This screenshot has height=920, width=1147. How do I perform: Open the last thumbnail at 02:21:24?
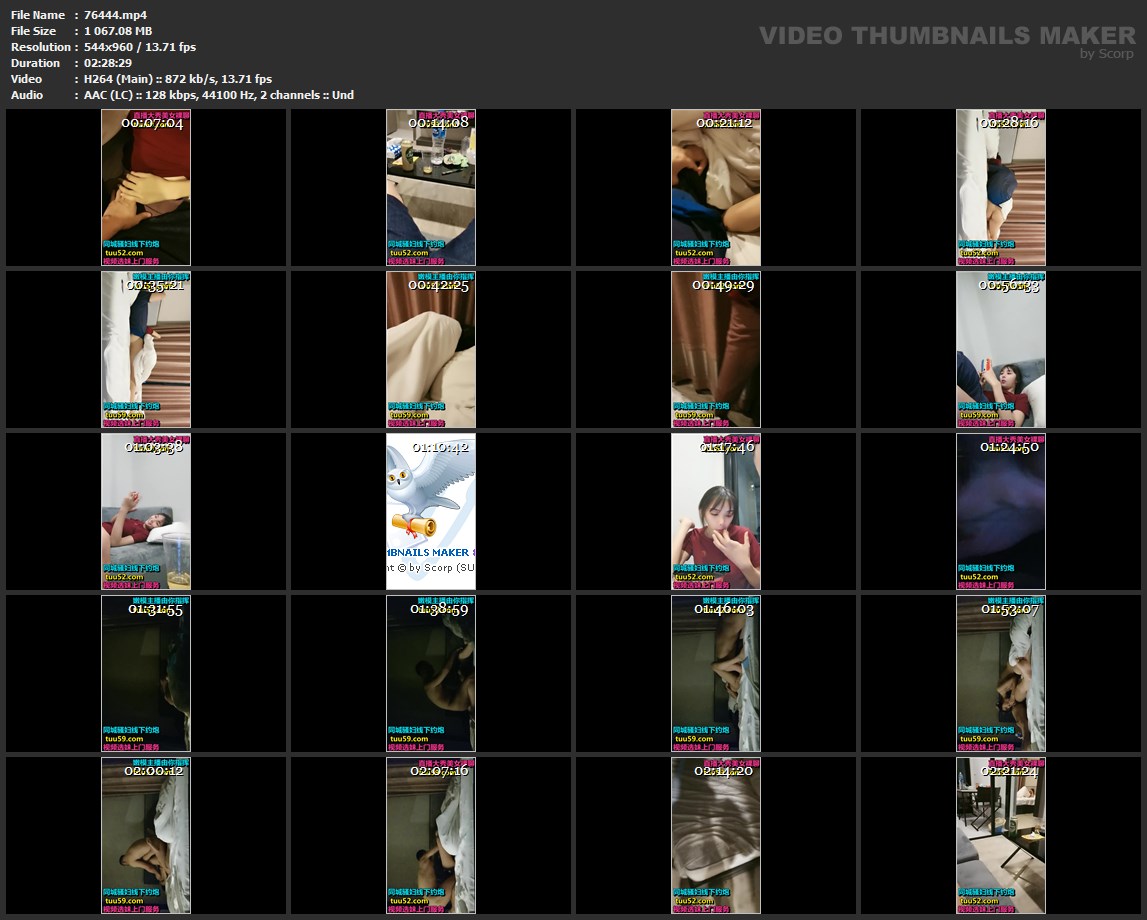click(1001, 836)
